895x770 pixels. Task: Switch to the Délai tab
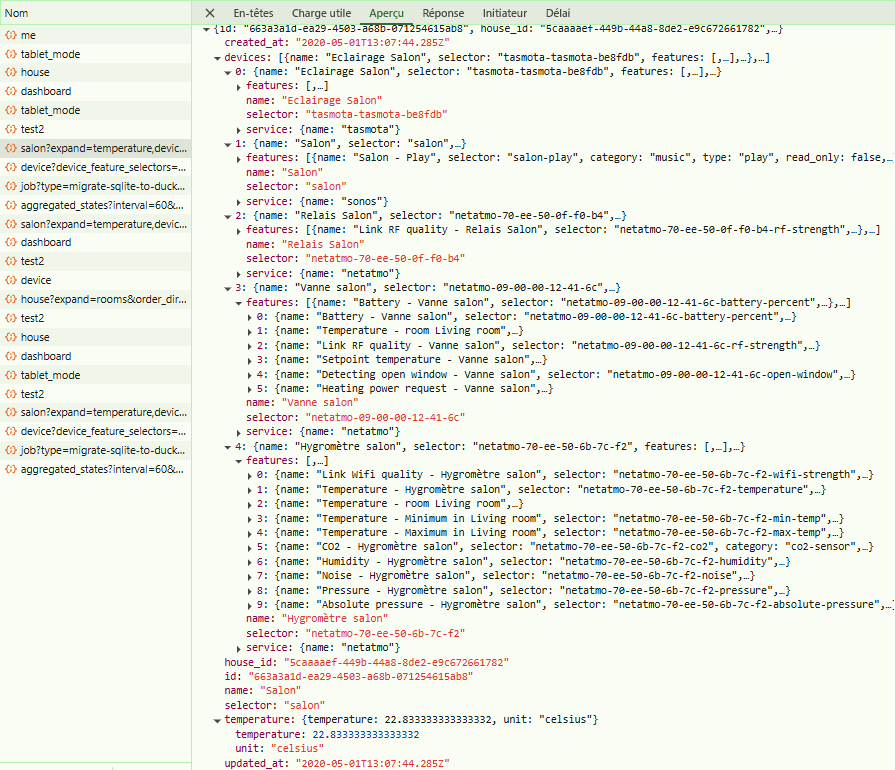click(559, 13)
